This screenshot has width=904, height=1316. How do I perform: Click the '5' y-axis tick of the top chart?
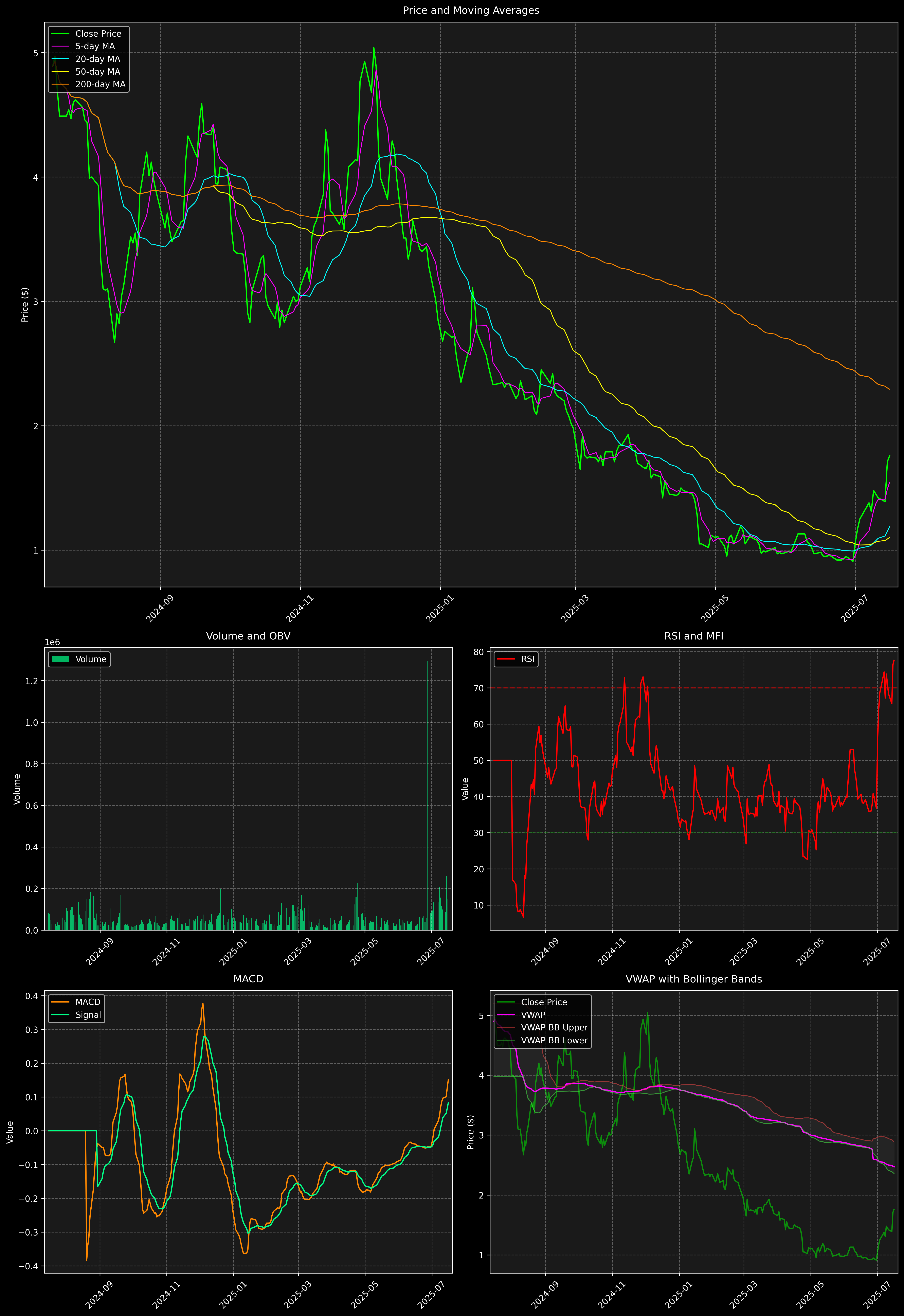click(x=36, y=53)
